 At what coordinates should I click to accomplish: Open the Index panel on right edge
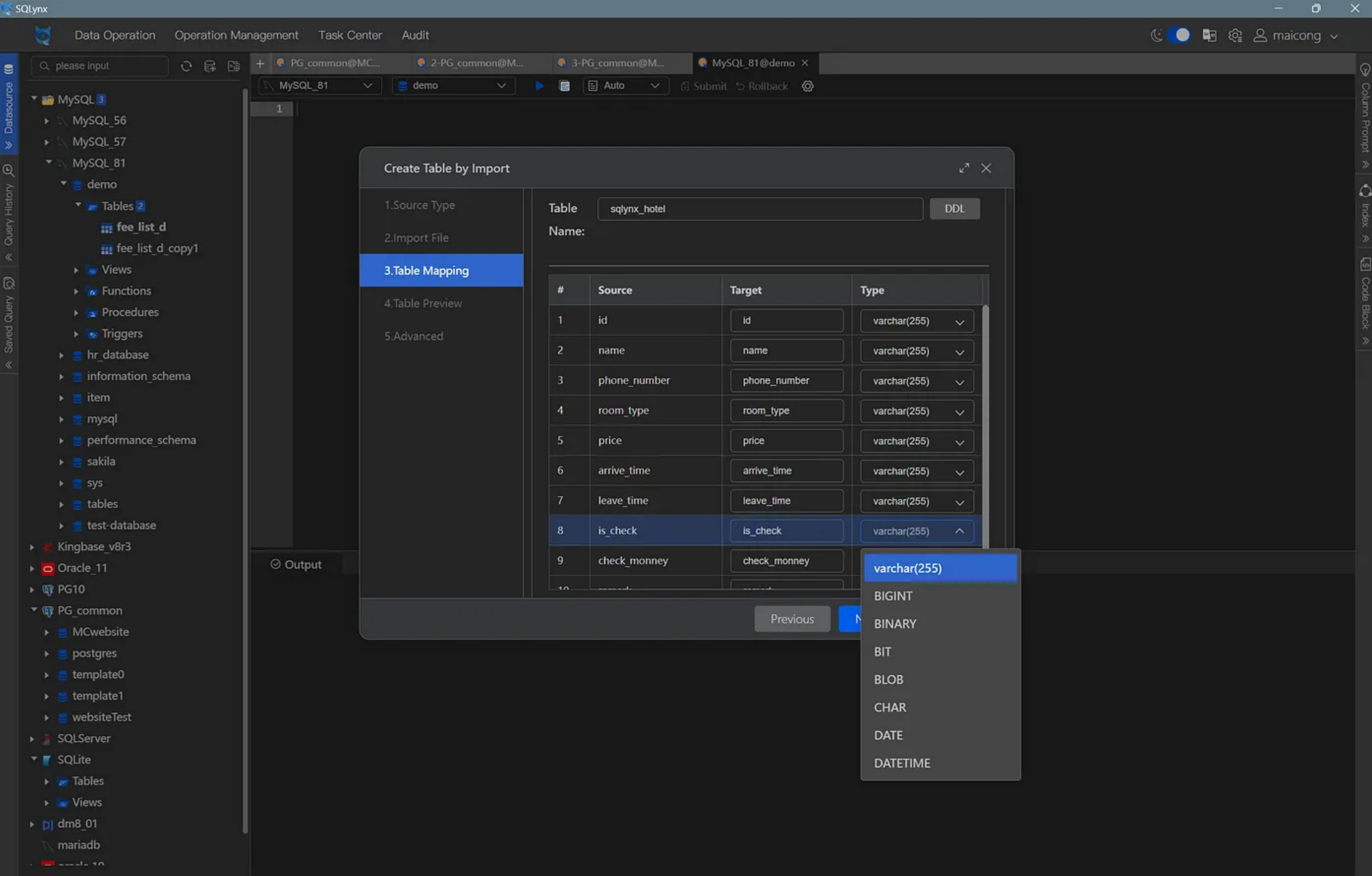(x=1365, y=213)
